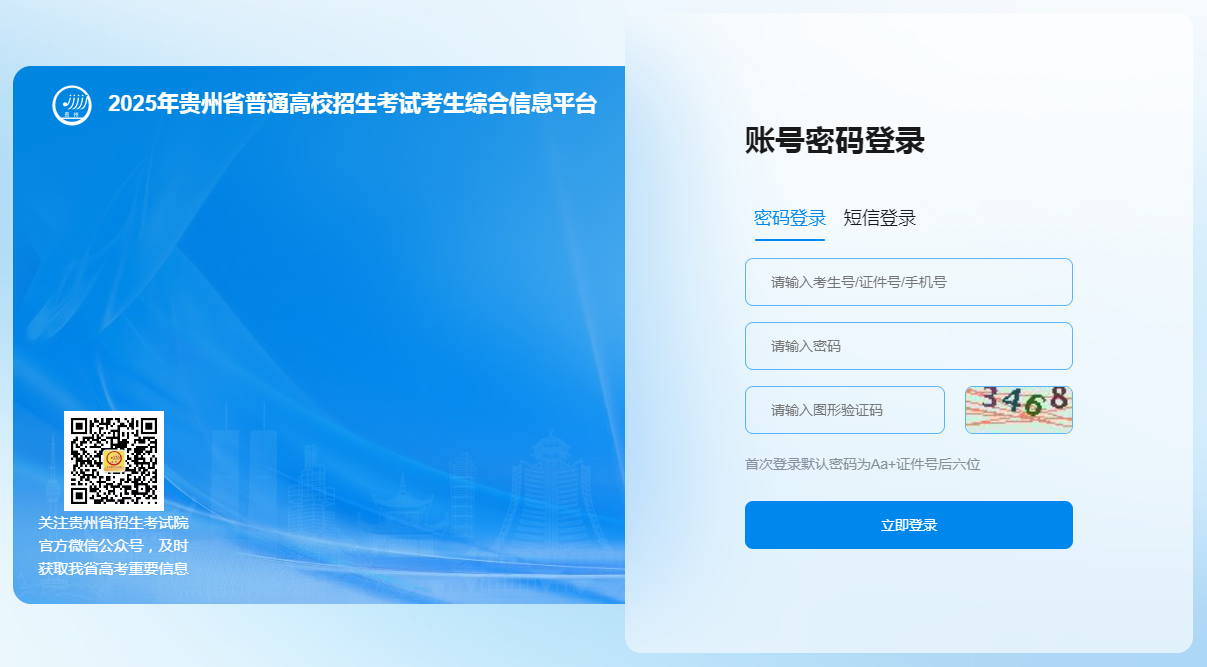The height and width of the screenshot is (667, 1207).
Task: Click the text 官方微信公众号，及时
Action: click(x=113, y=546)
